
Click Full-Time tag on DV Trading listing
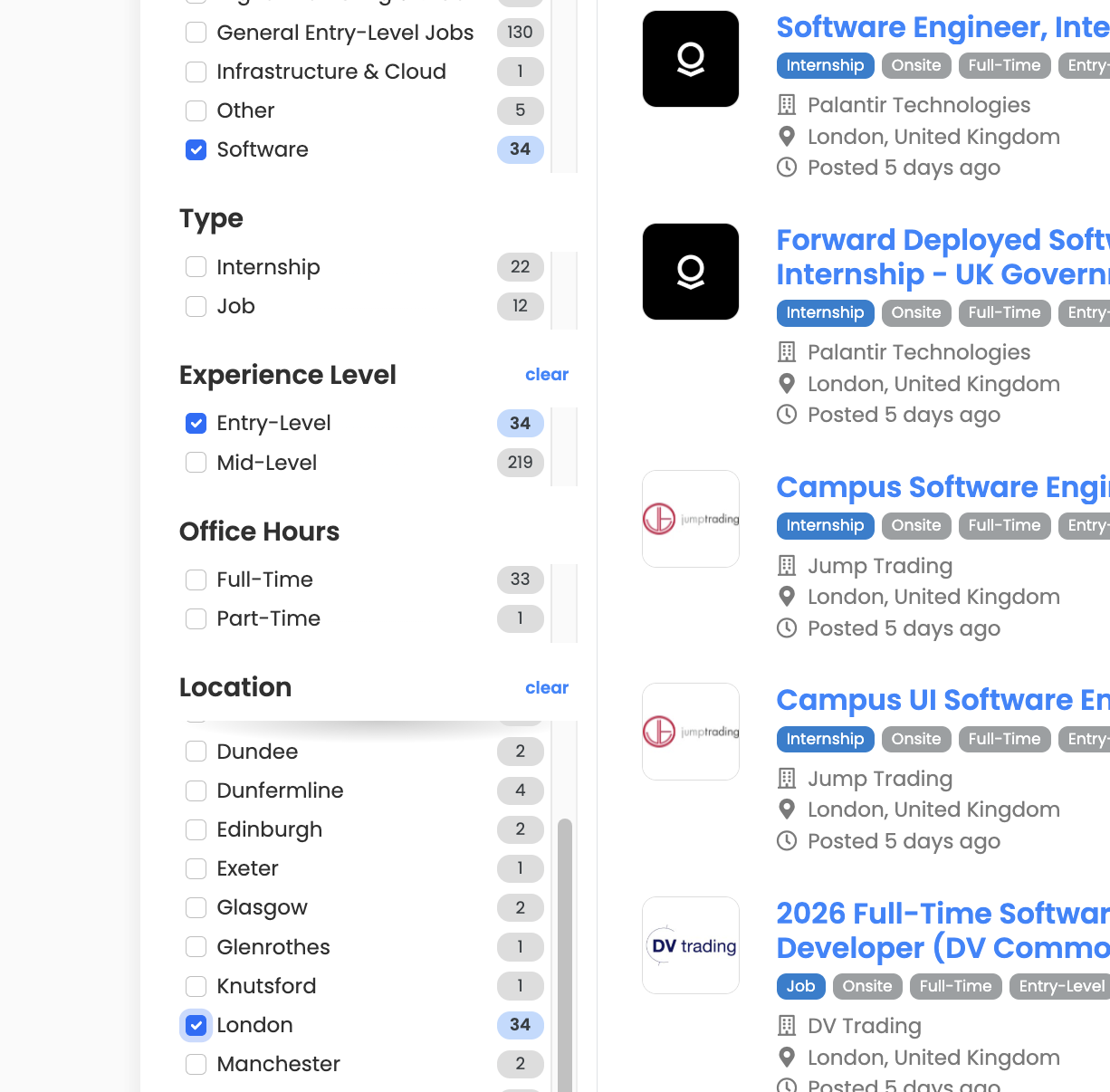[x=955, y=986]
